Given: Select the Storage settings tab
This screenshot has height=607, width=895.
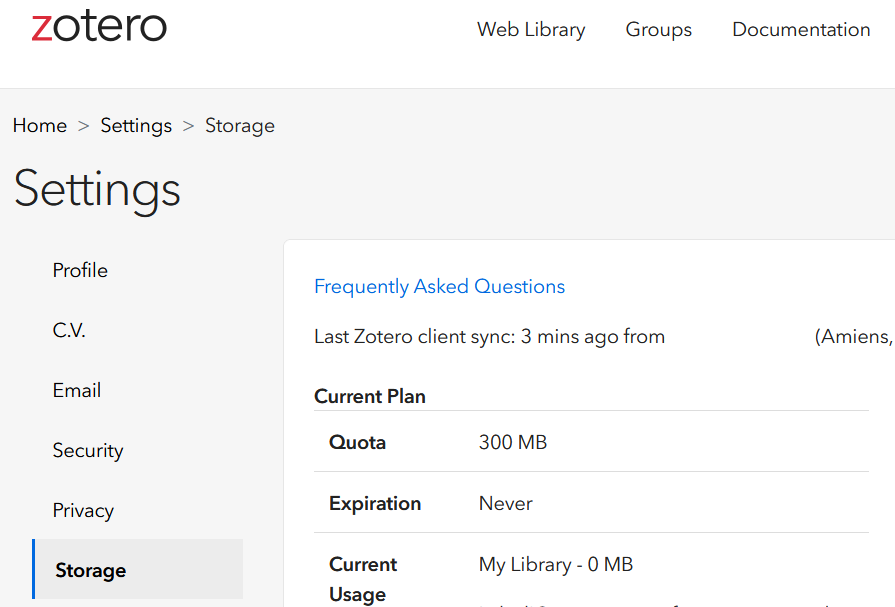Looking at the screenshot, I should [138, 569].
